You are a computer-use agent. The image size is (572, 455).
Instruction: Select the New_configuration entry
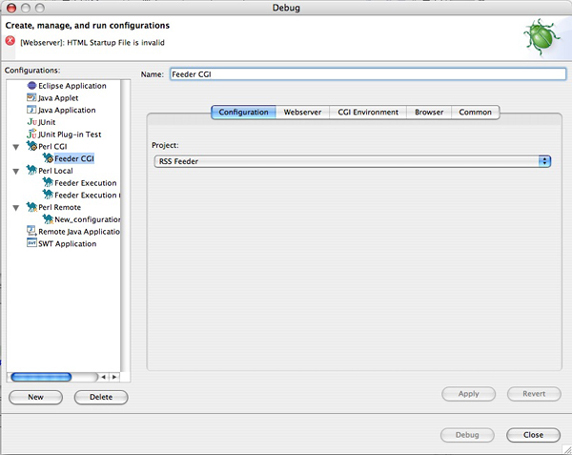click(87, 219)
